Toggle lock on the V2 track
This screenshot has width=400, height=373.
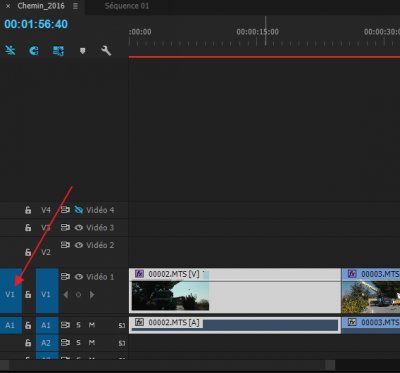coord(28,252)
